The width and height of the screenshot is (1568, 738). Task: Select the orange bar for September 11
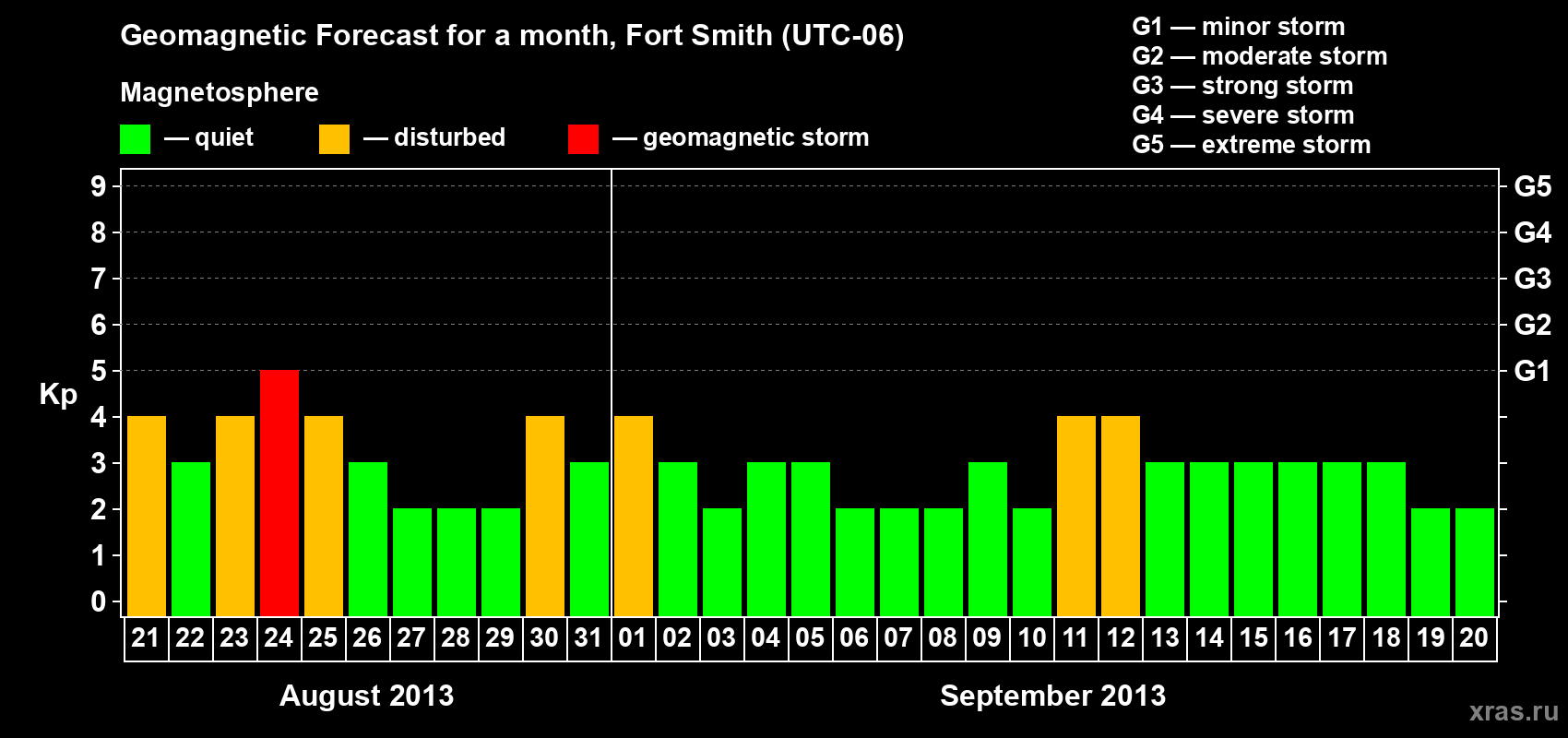pos(1076,516)
